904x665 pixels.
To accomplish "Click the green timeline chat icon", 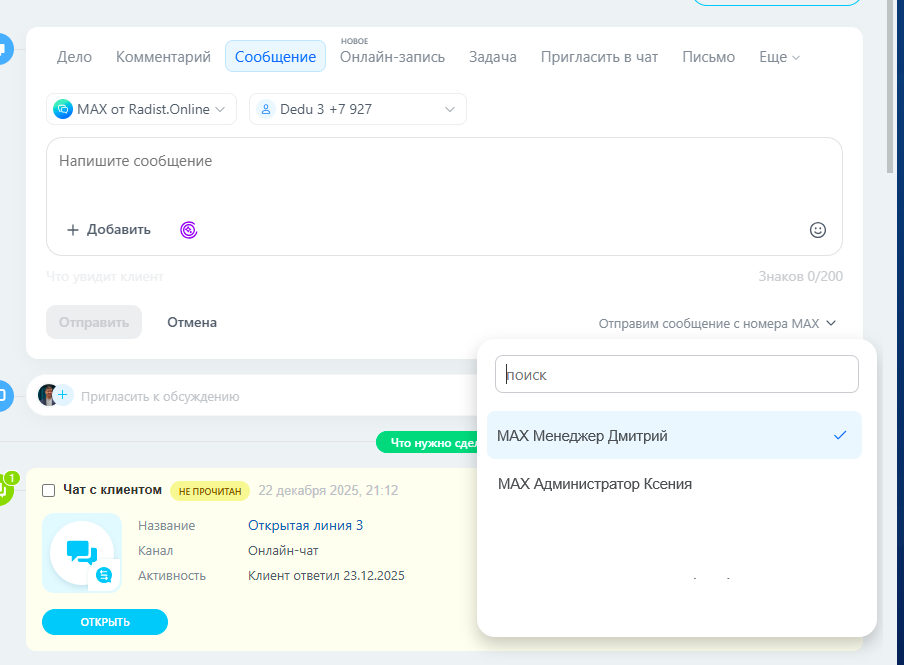I will pyautogui.click(x=4, y=489).
